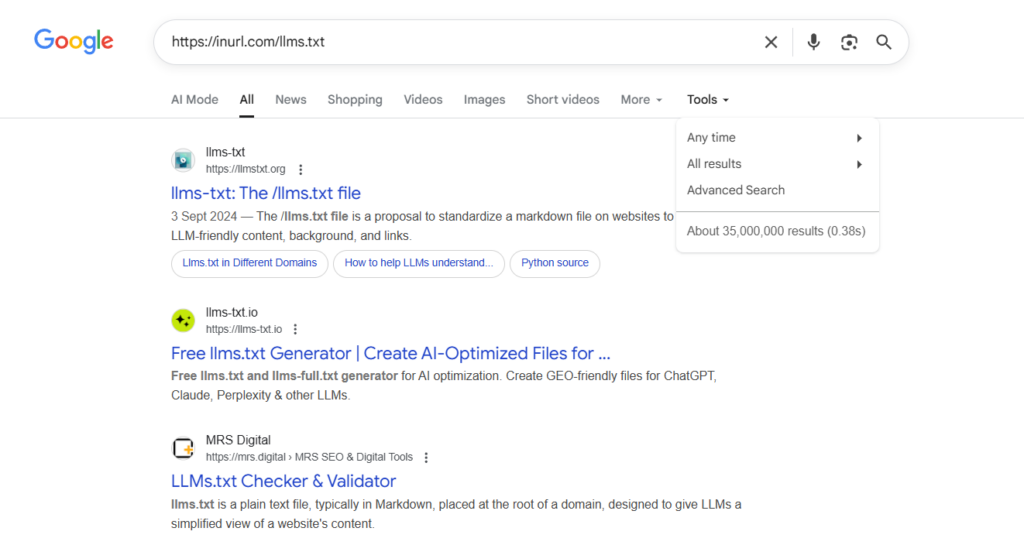Clear the search box with X icon

click(771, 42)
